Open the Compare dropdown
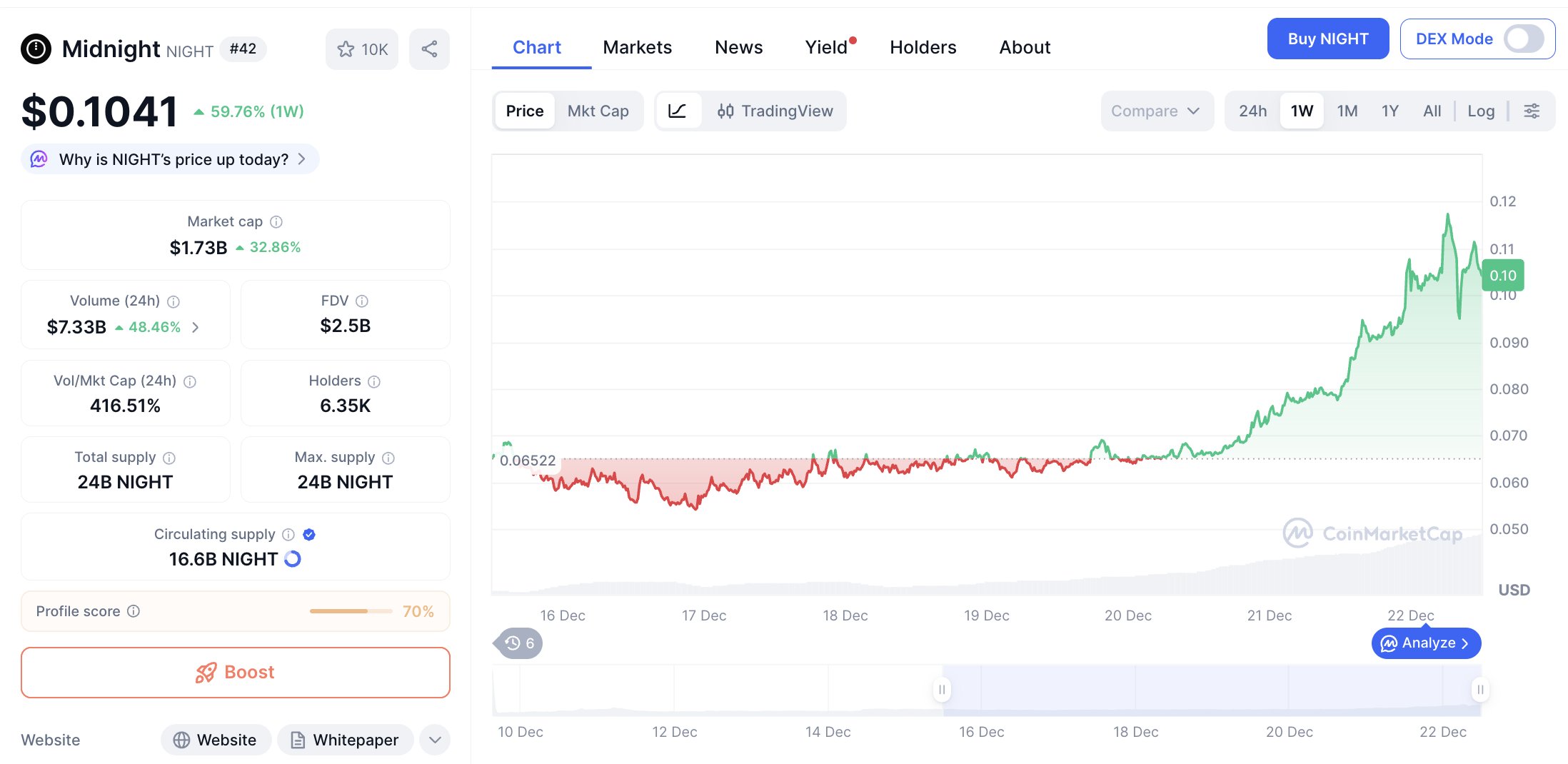This screenshot has height=764, width=1568. tap(1155, 111)
